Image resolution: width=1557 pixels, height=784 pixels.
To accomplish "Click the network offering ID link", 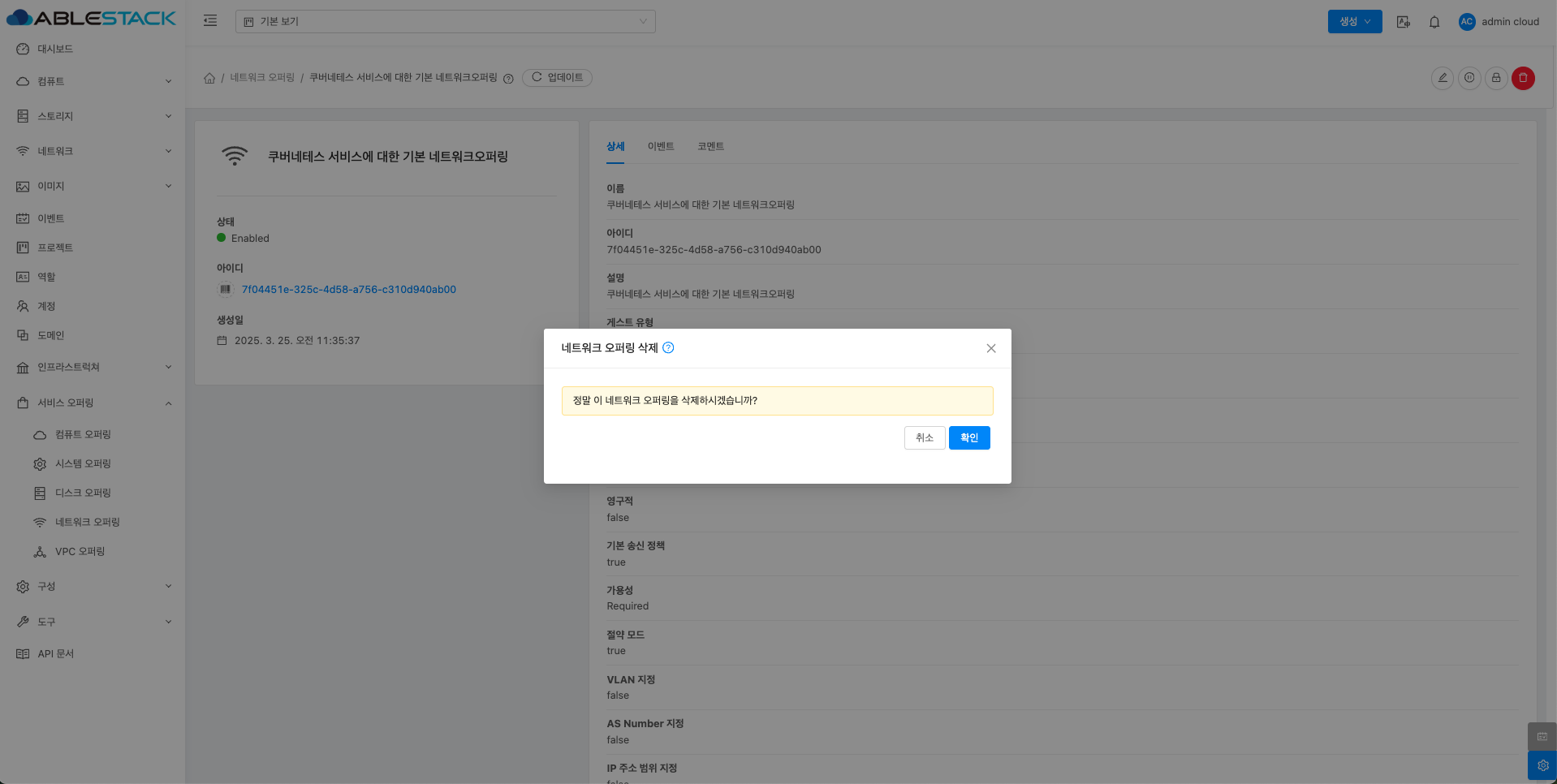I will pyautogui.click(x=348, y=290).
